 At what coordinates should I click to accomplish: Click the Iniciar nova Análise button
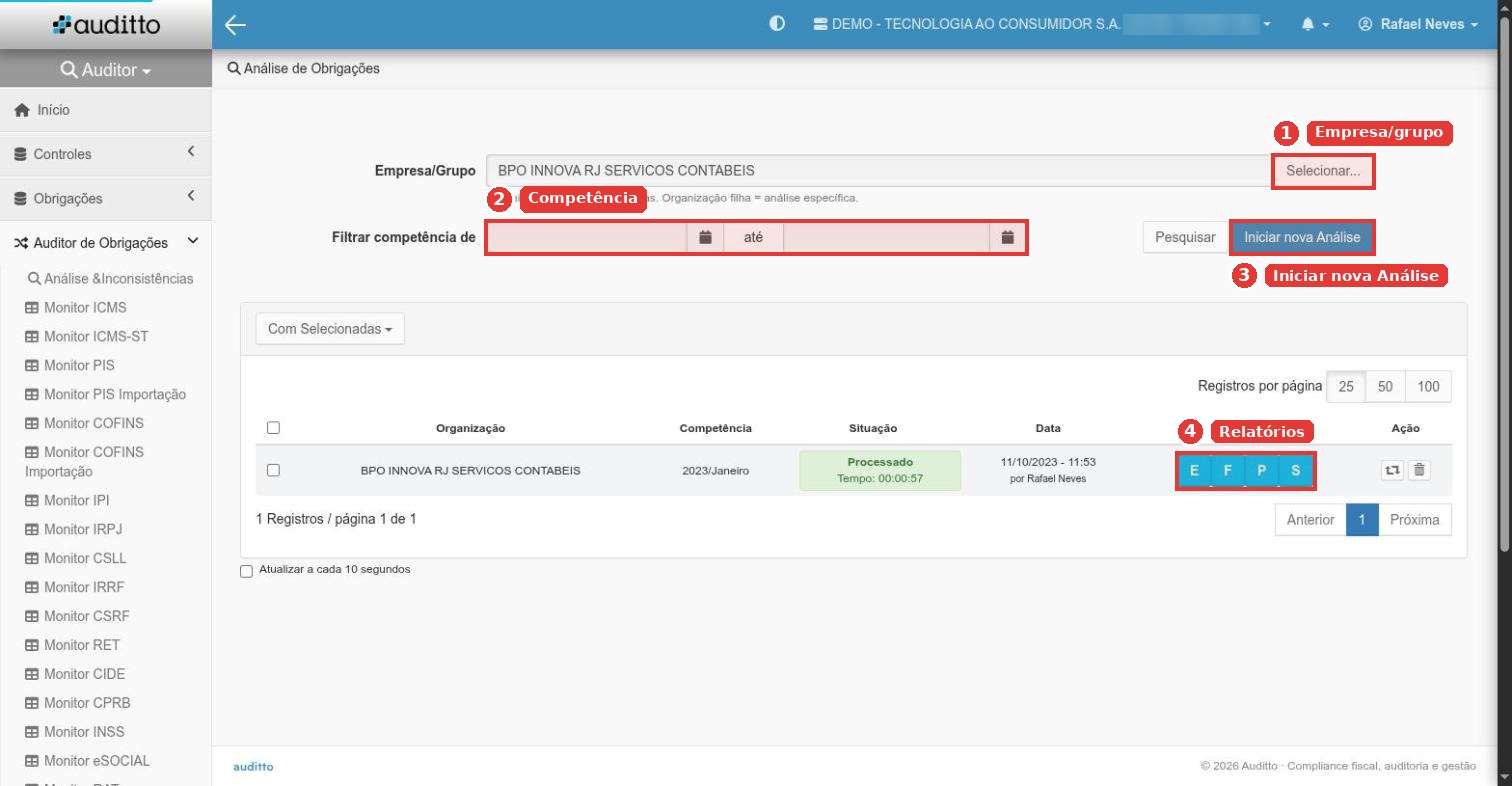coord(1302,238)
